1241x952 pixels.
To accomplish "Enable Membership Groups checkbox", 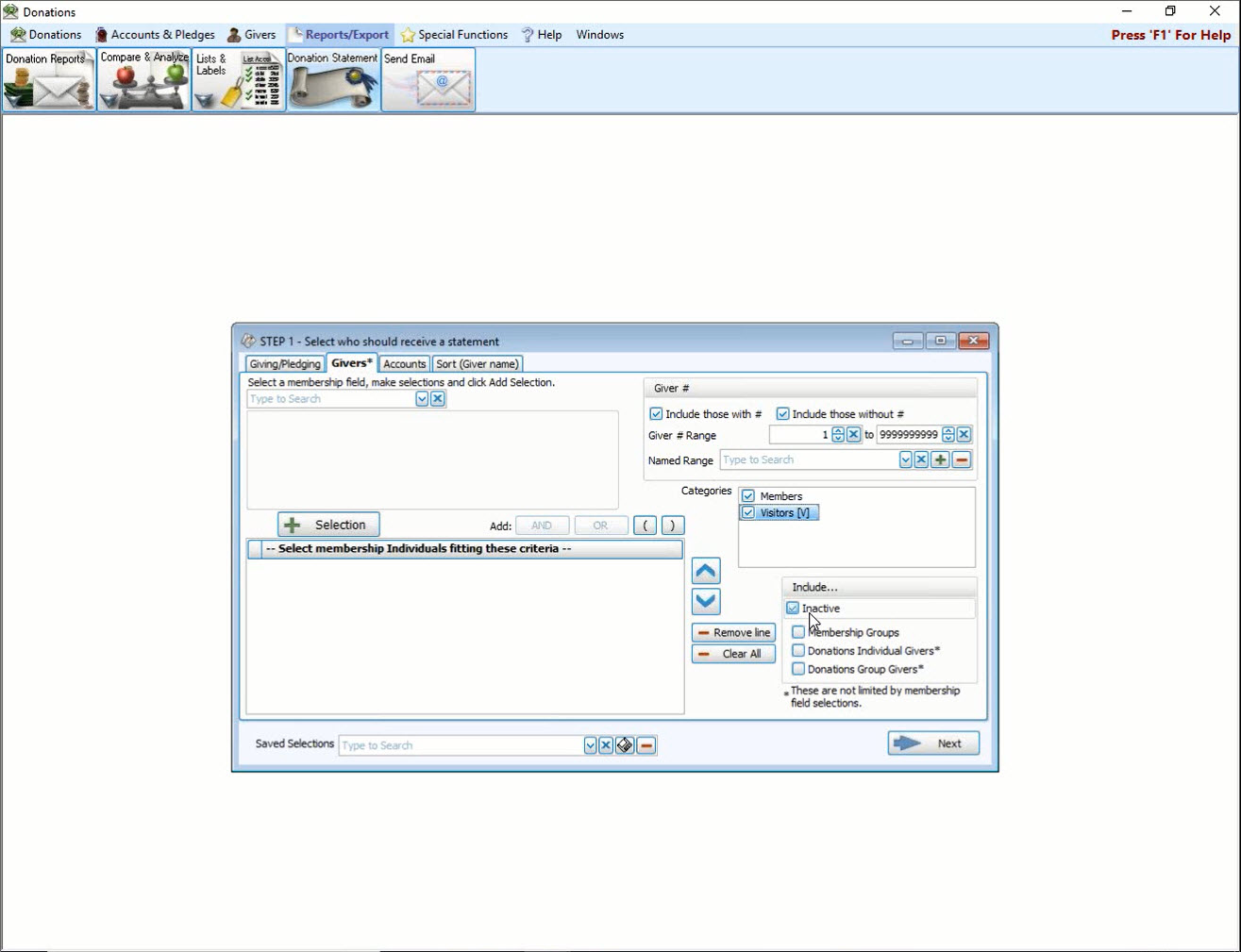I will 798,632.
